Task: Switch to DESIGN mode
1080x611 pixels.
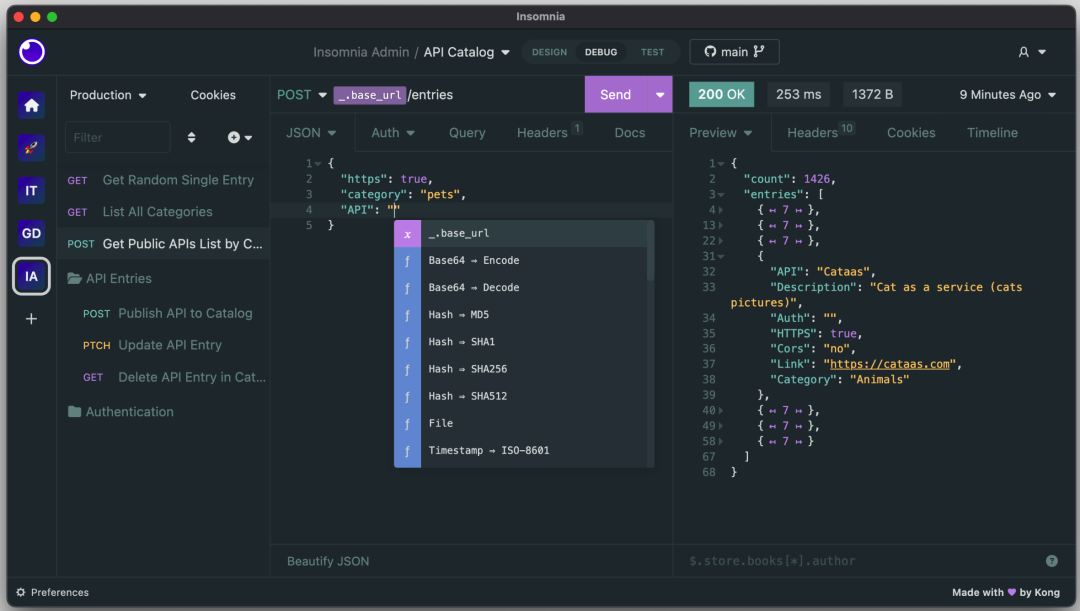Action: point(549,52)
